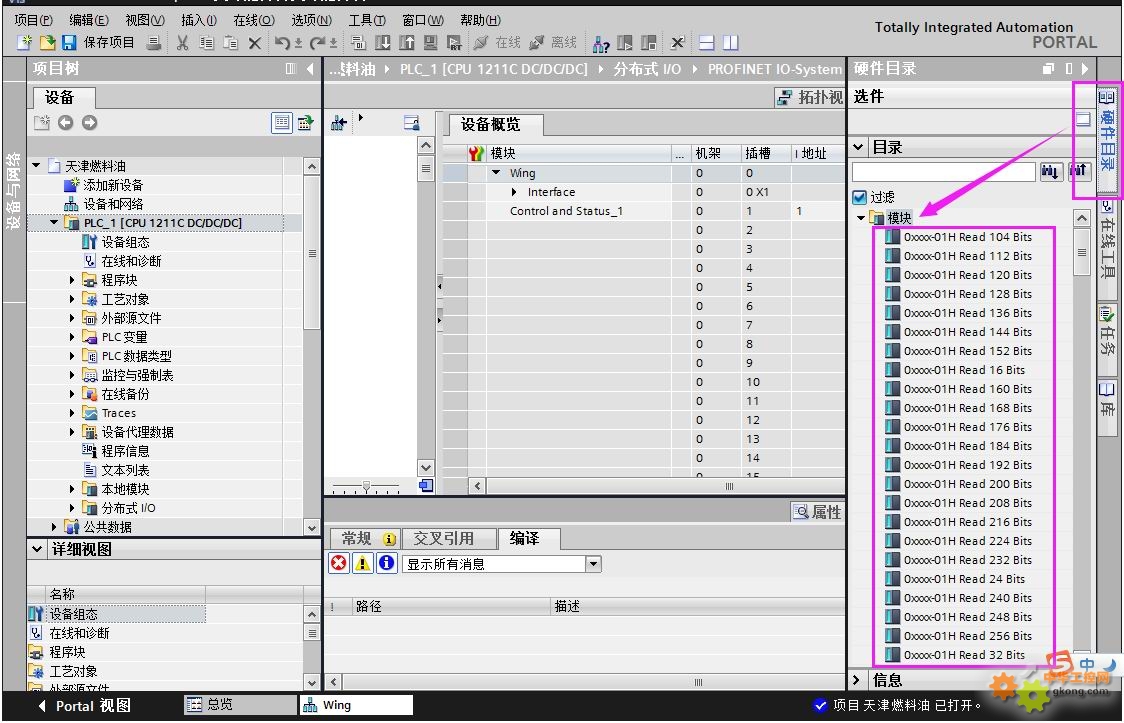Click the back arrow in project tree
The width and height of the screenshot is (1124, 723).
click(65, 123)
